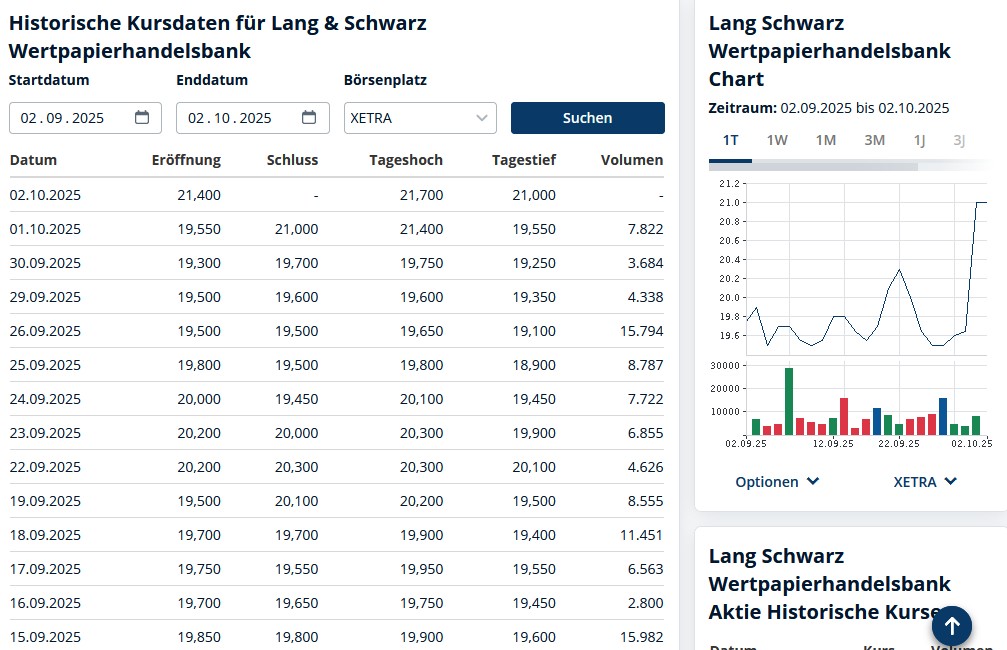
Task: Click the Tageshoch column header
Action: [406, 159]
